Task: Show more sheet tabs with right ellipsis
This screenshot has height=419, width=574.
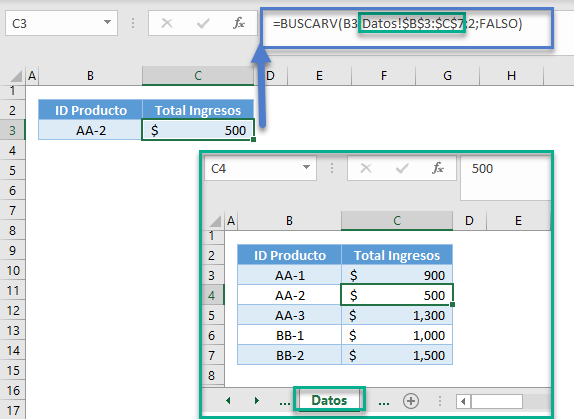Action: click(x=384, y=402)
